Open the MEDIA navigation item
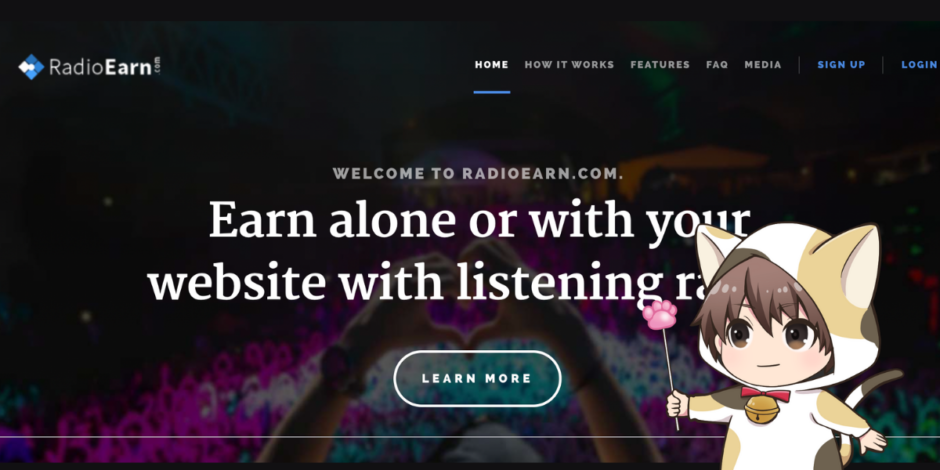This screenshot has height=470, width=940. [763, 65]
